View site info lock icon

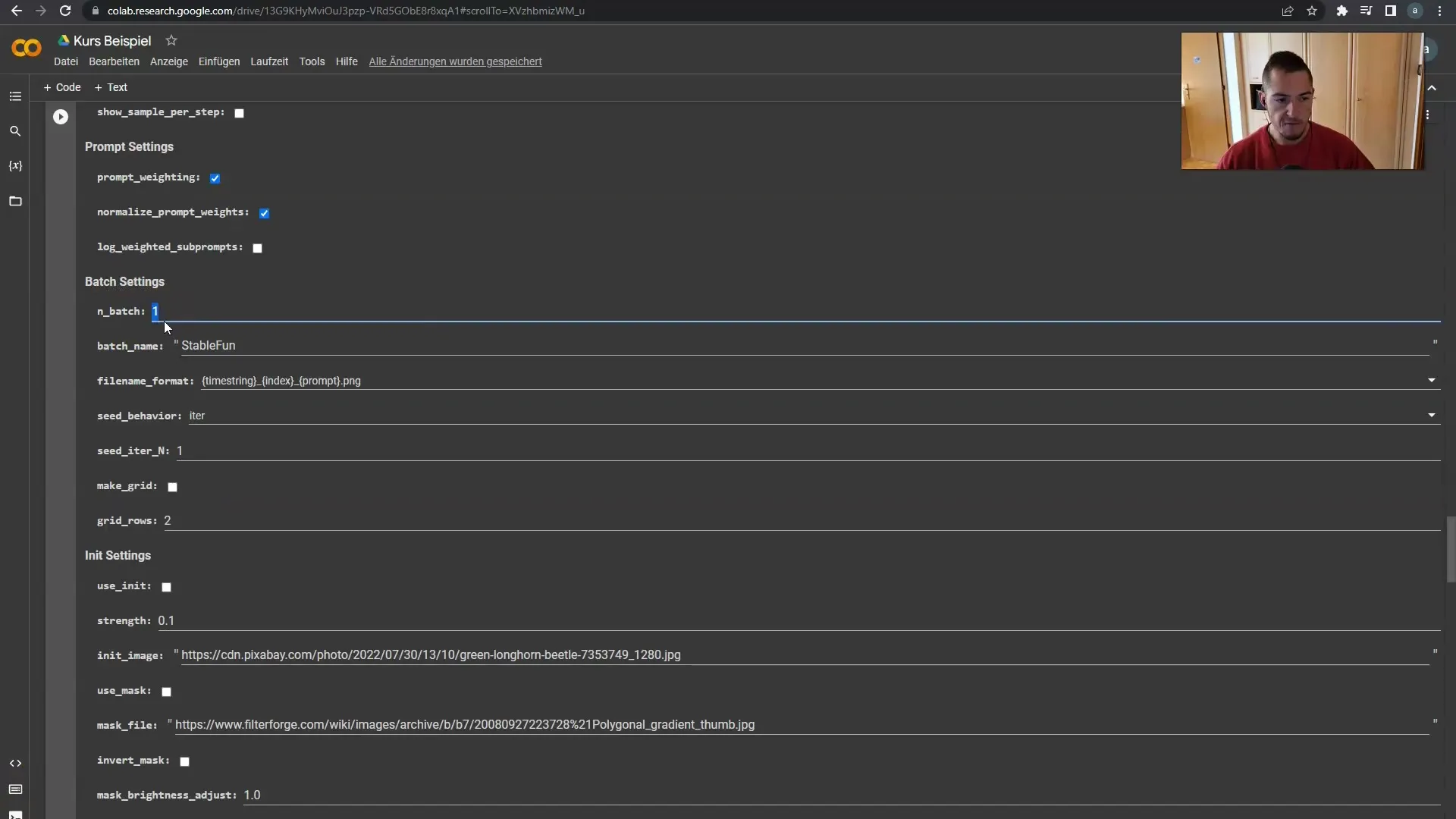click(95, 11)
